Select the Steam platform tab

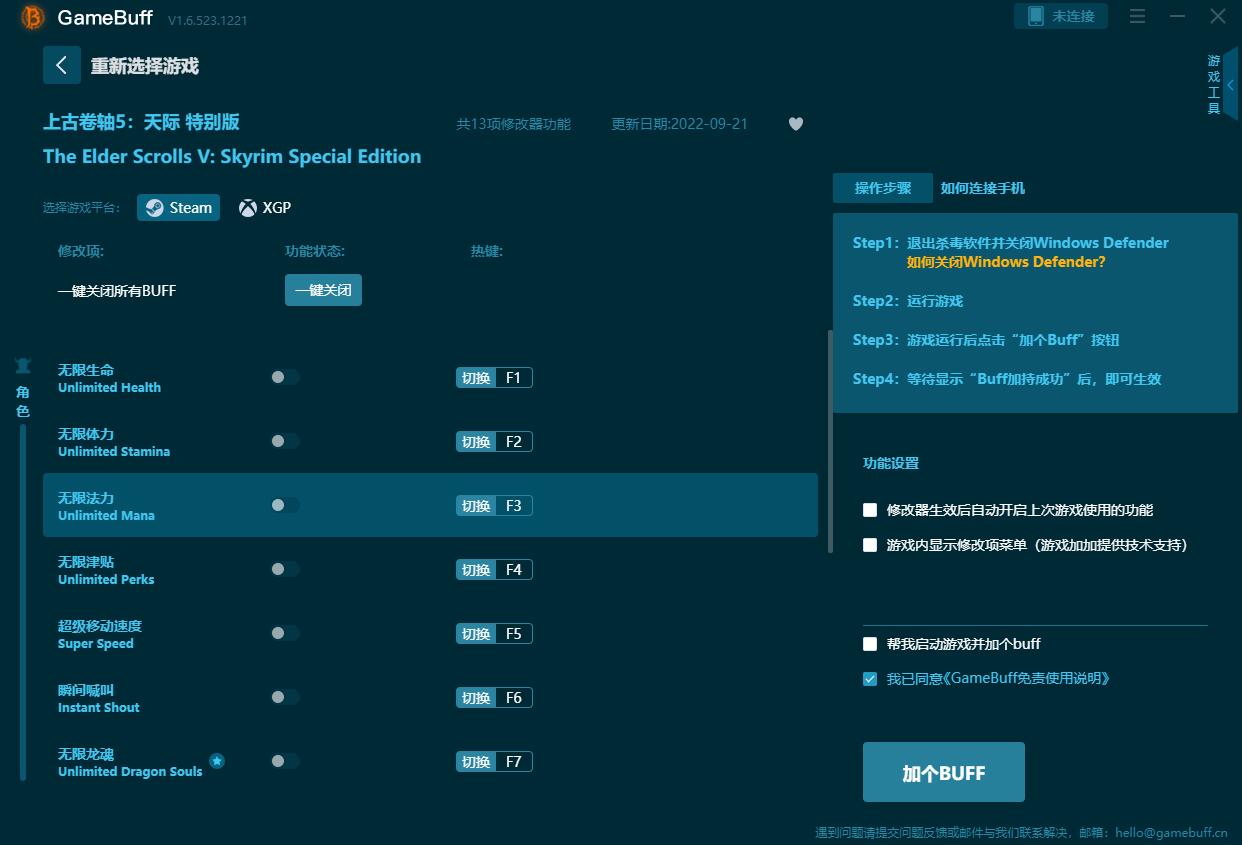(x=178, y=208)
